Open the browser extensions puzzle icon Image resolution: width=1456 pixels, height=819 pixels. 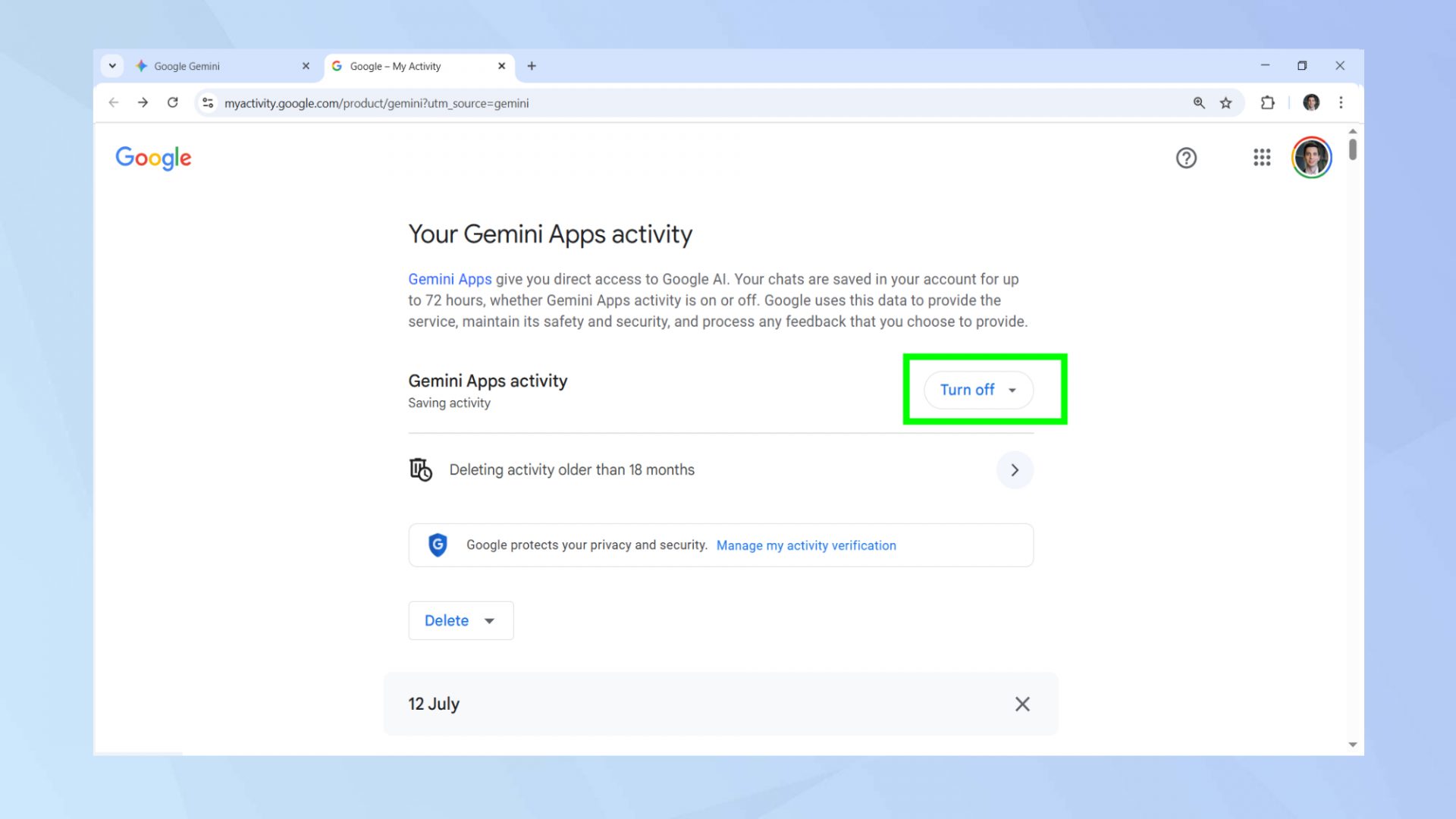coord(1267,103)
